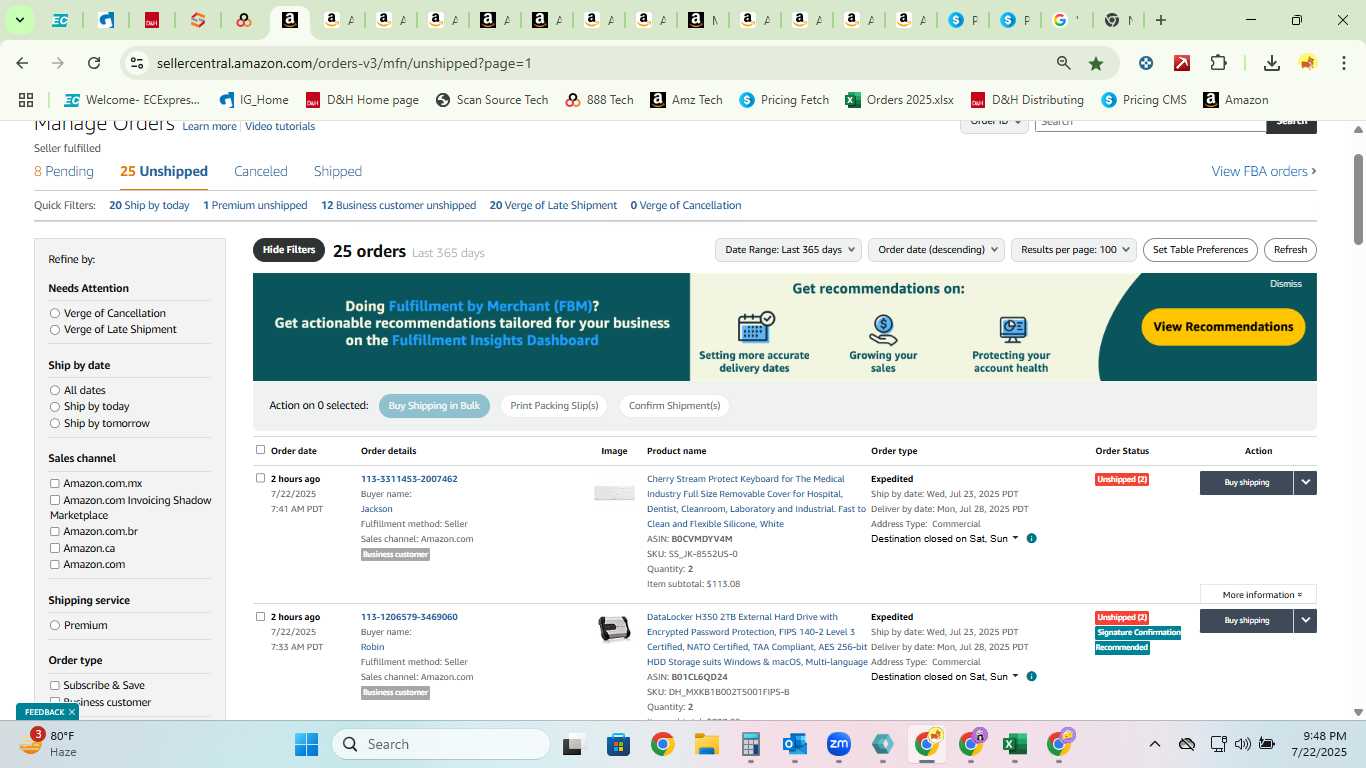Apply the Premium unshipped quick filter

click(x=255, y=205)
